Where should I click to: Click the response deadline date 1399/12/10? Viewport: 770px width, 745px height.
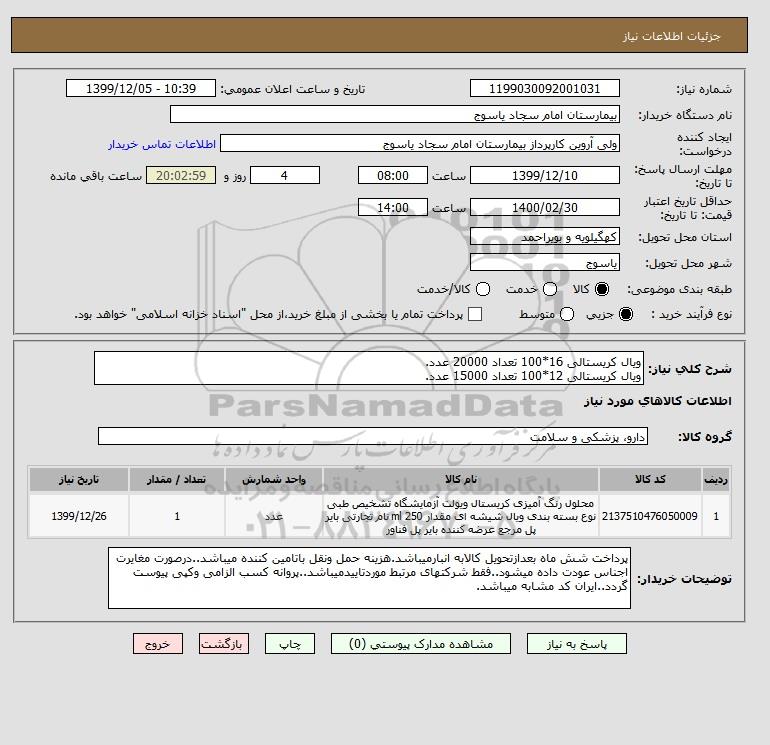[x=545, y=175]
